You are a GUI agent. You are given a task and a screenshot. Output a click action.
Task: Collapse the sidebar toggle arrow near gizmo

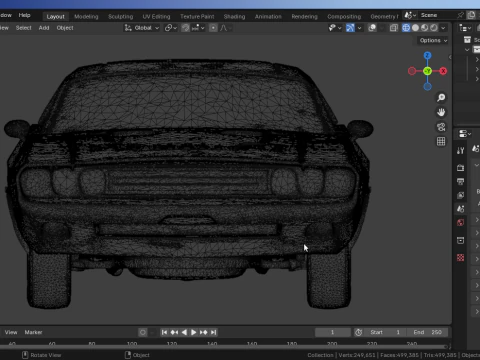450,57
